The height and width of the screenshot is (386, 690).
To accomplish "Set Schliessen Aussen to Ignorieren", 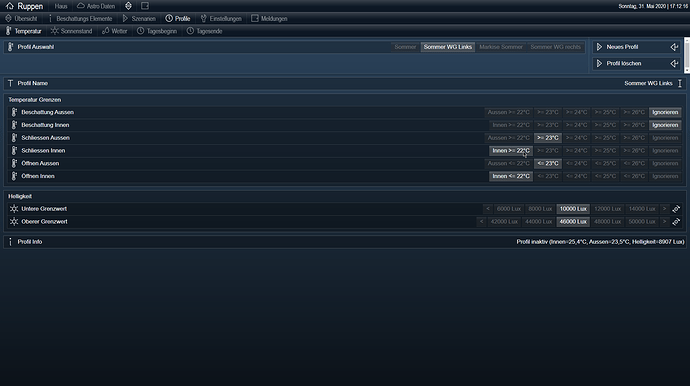I will (x=665, y=138).
